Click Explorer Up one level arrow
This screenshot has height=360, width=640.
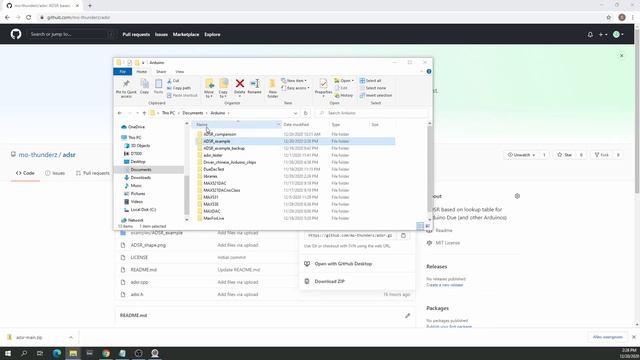(144, 113)
